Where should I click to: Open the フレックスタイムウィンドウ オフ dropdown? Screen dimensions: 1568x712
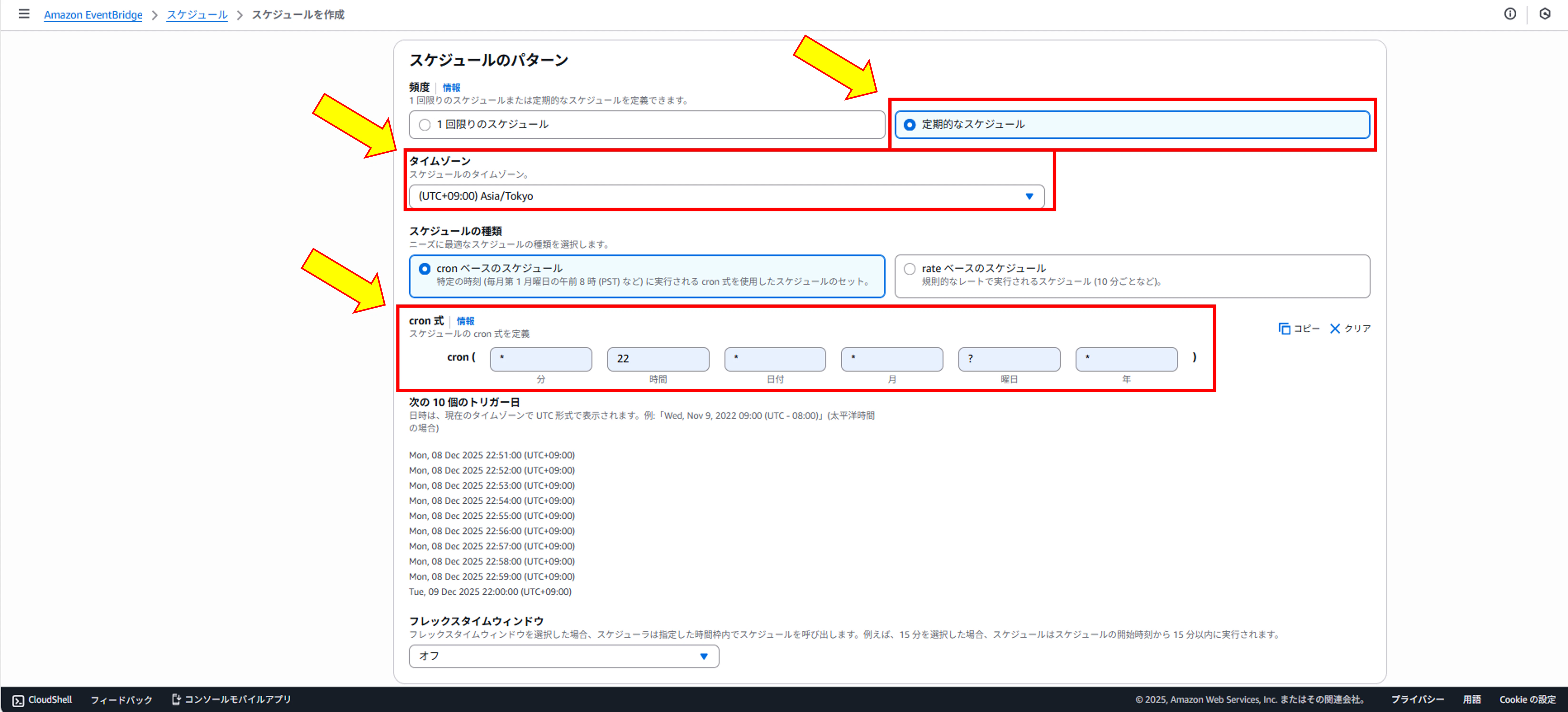click(564, 656)
